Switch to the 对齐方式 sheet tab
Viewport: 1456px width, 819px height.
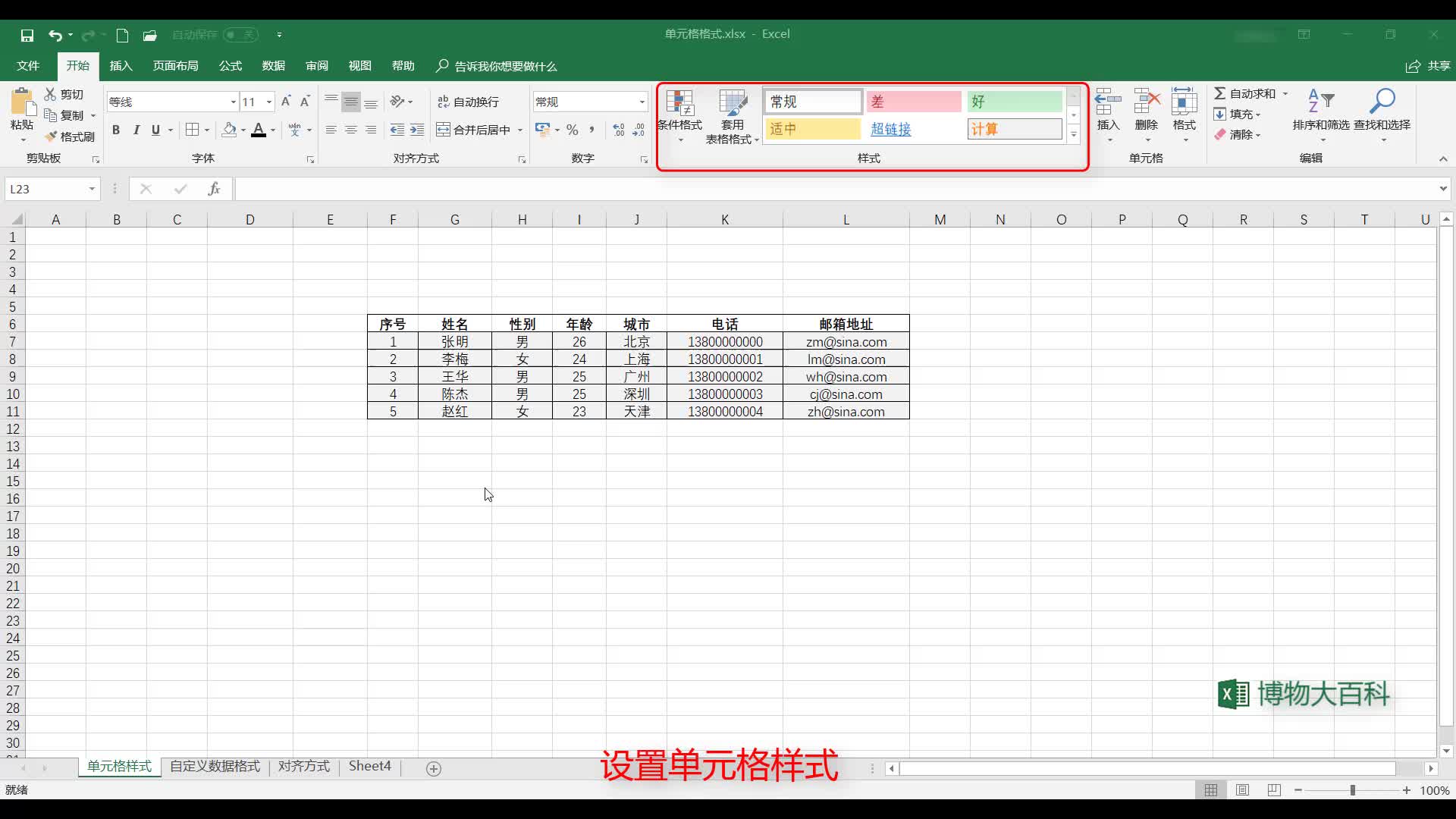[303, 766]
